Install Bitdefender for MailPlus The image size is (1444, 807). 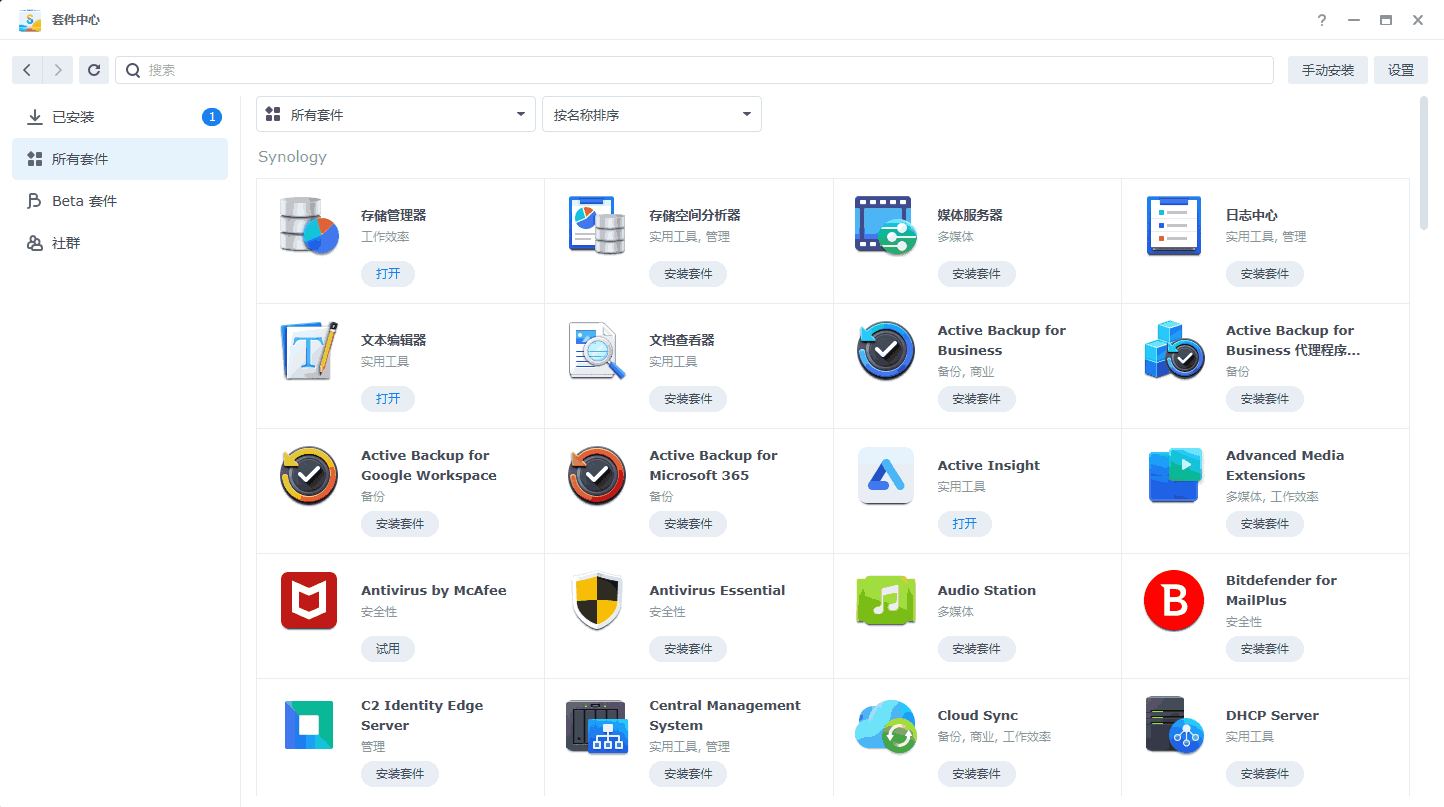coord(1265,649)
